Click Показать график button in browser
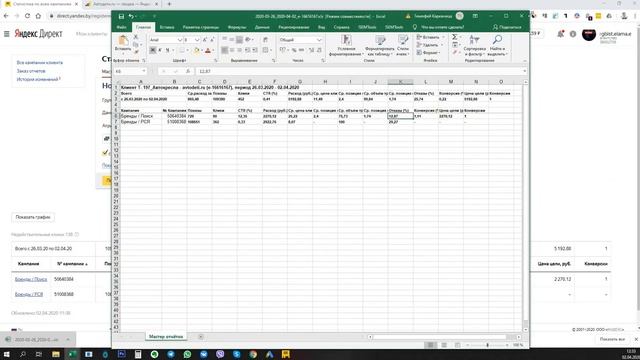The height and width of the screenshot is (360, 640). [x=33, y=217]
